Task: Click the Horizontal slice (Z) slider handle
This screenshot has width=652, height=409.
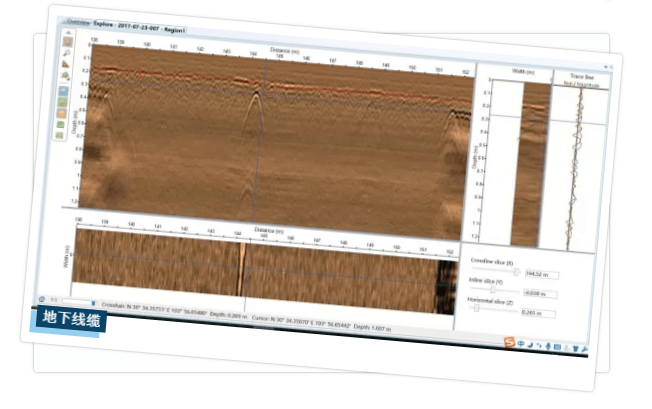Action: pyautogui.click(x=476, y=309)
